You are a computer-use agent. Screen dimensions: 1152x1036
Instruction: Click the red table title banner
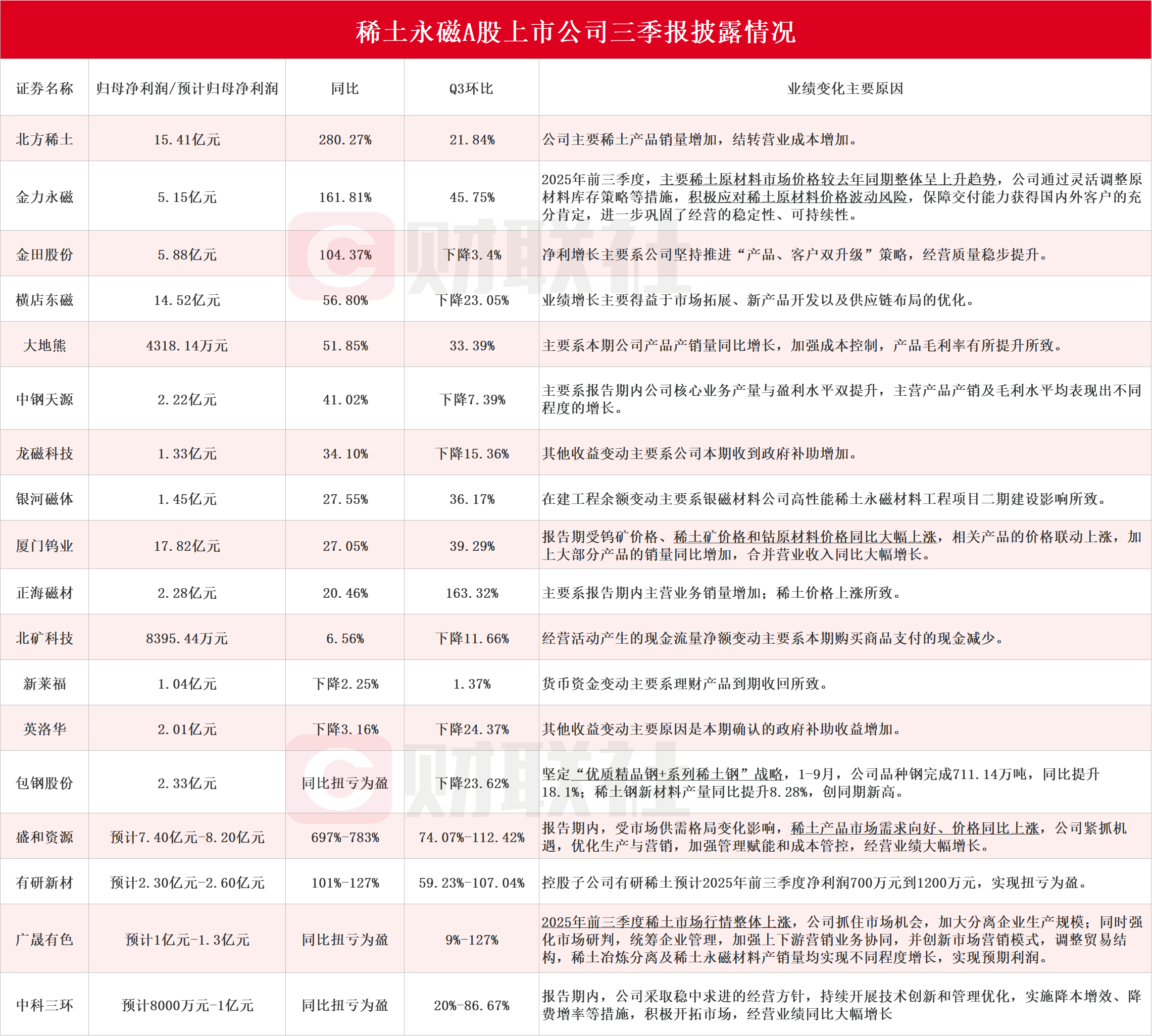click(x=576, y=31)
